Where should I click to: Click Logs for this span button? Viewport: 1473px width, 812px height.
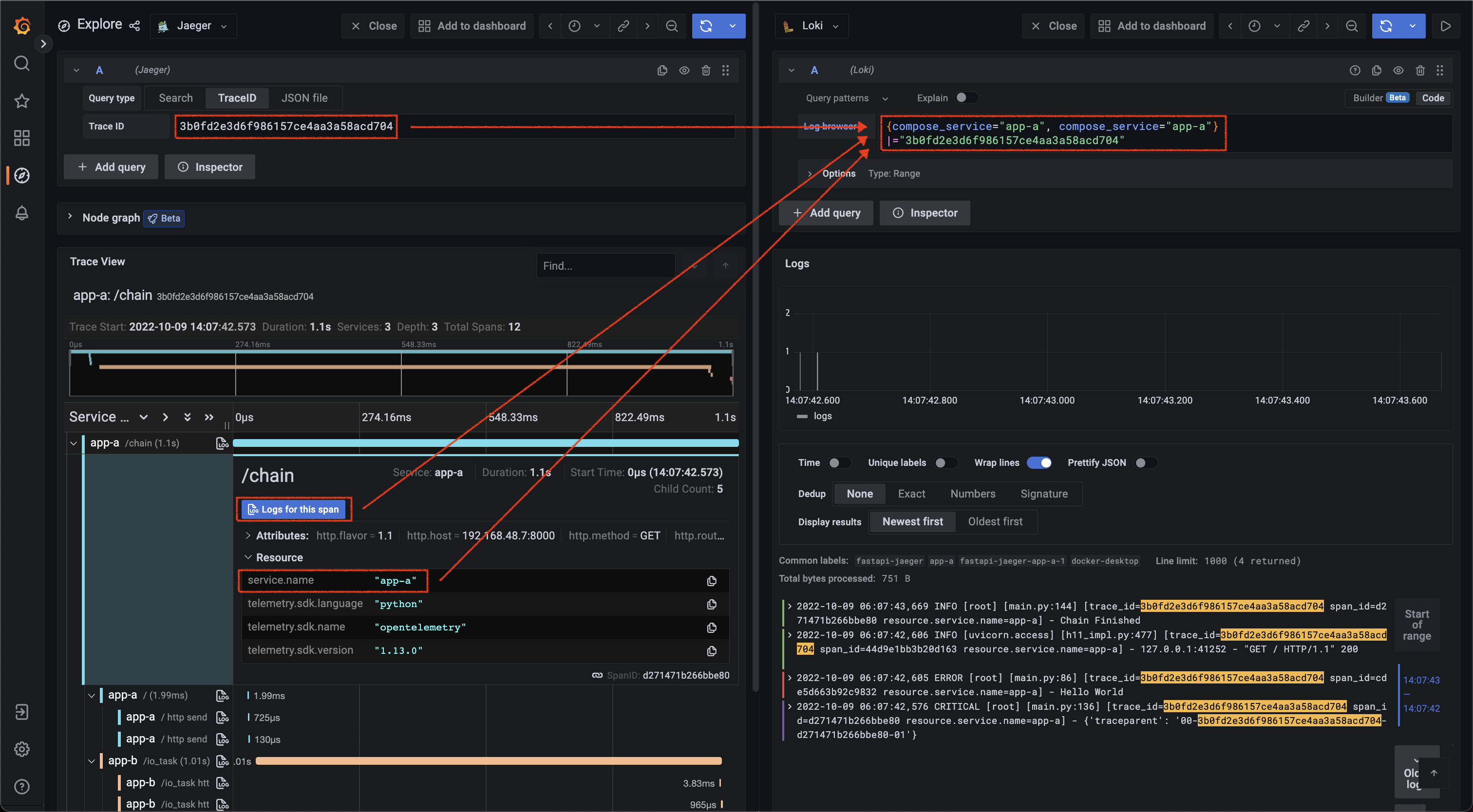pyautogui.click(x=293, y=509)
